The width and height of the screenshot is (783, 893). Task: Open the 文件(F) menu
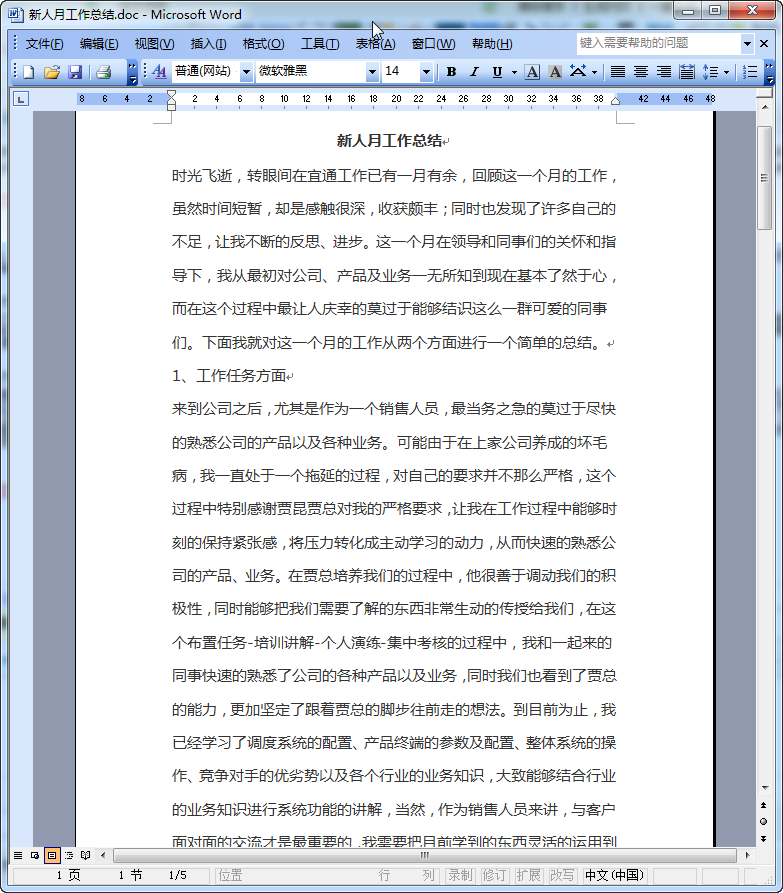click(x=44, y=44)
